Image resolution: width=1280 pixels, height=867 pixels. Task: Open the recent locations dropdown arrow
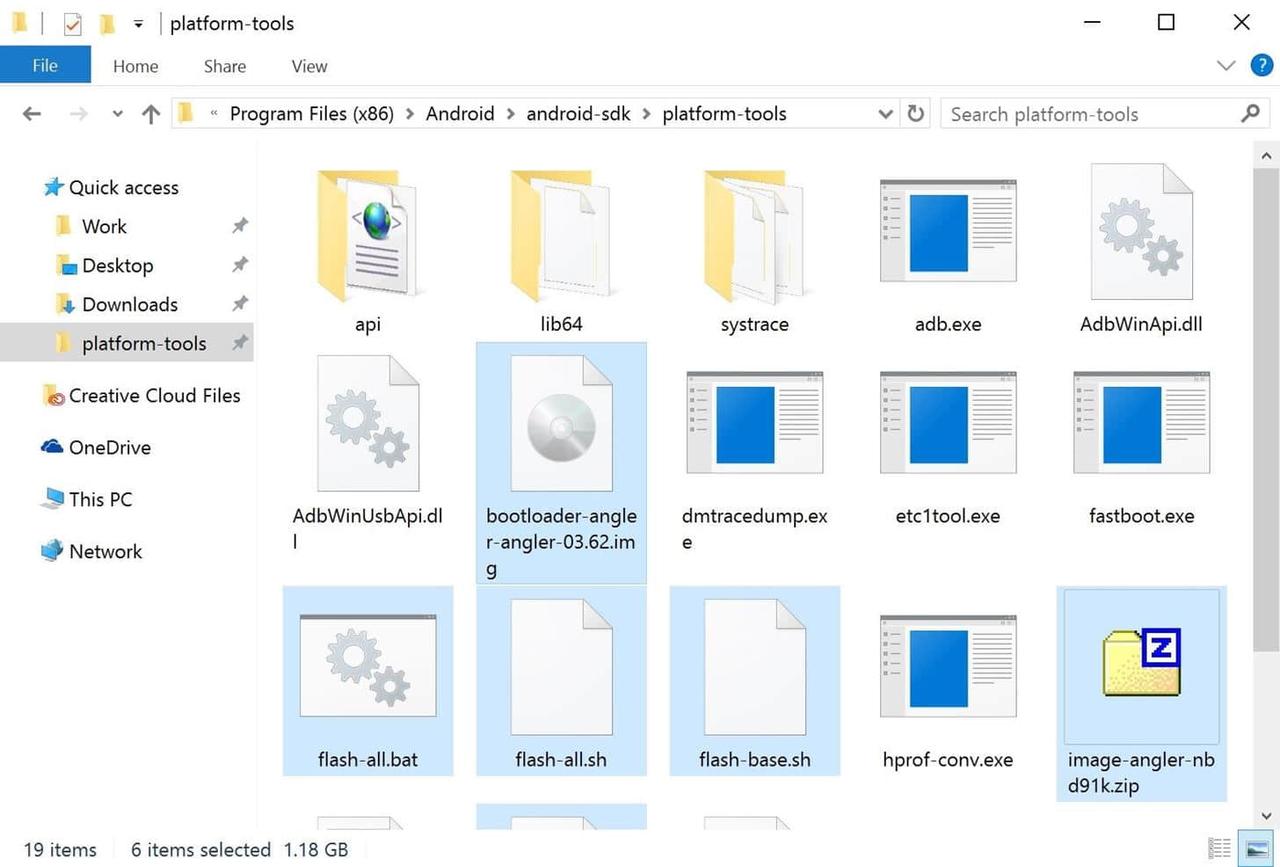[118, 114]
